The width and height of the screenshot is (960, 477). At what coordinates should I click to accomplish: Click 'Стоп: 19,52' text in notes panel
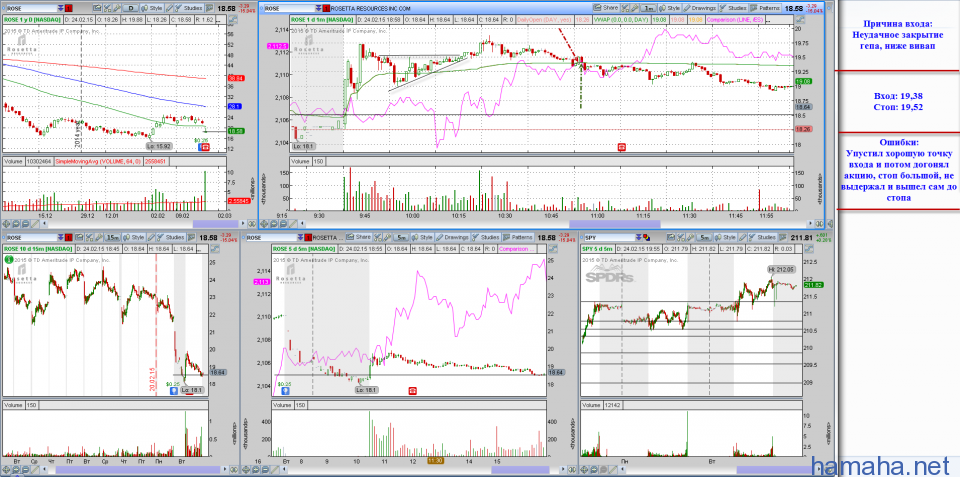(899, 107)
